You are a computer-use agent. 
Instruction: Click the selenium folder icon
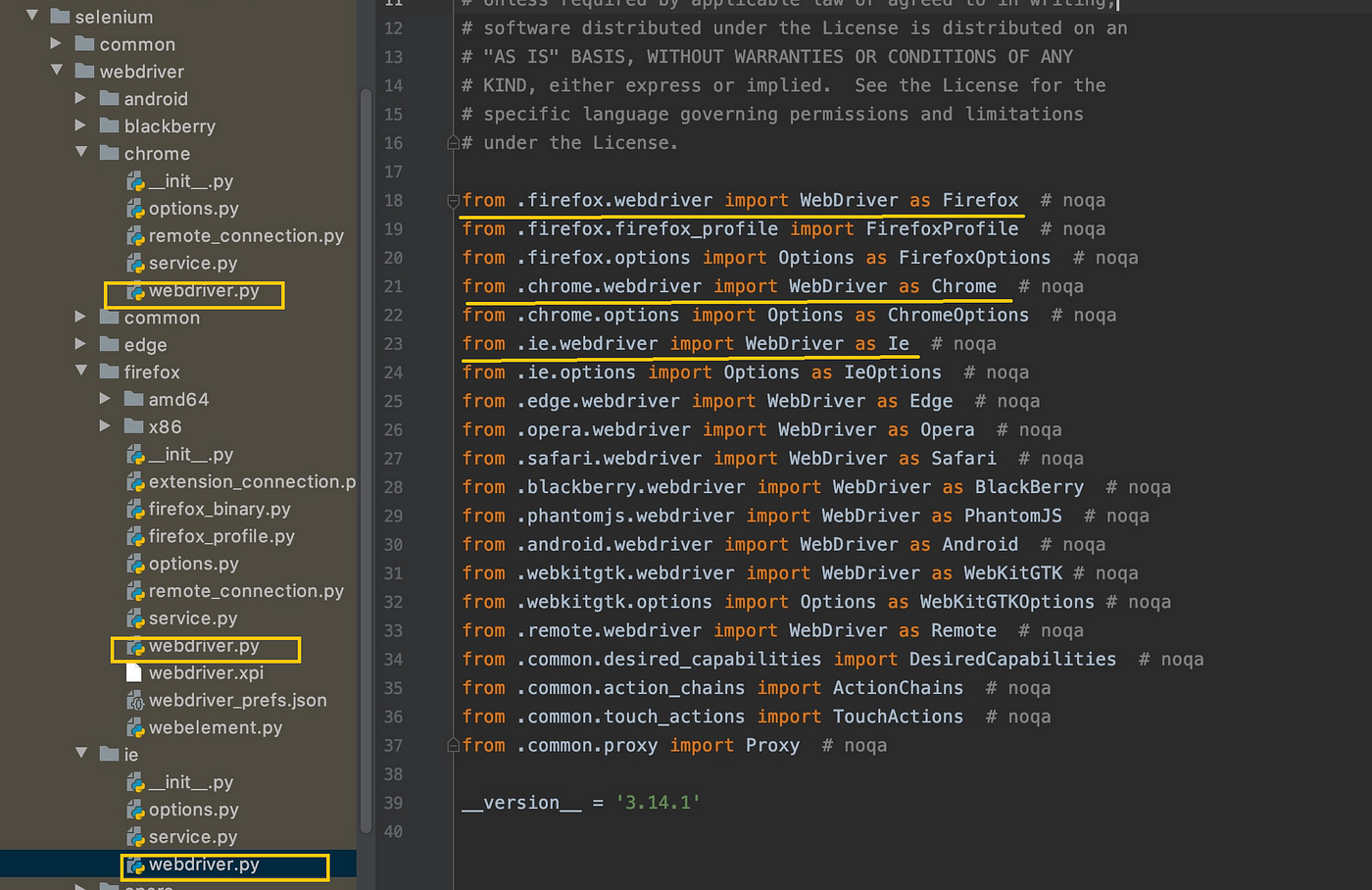pos(60,16)
